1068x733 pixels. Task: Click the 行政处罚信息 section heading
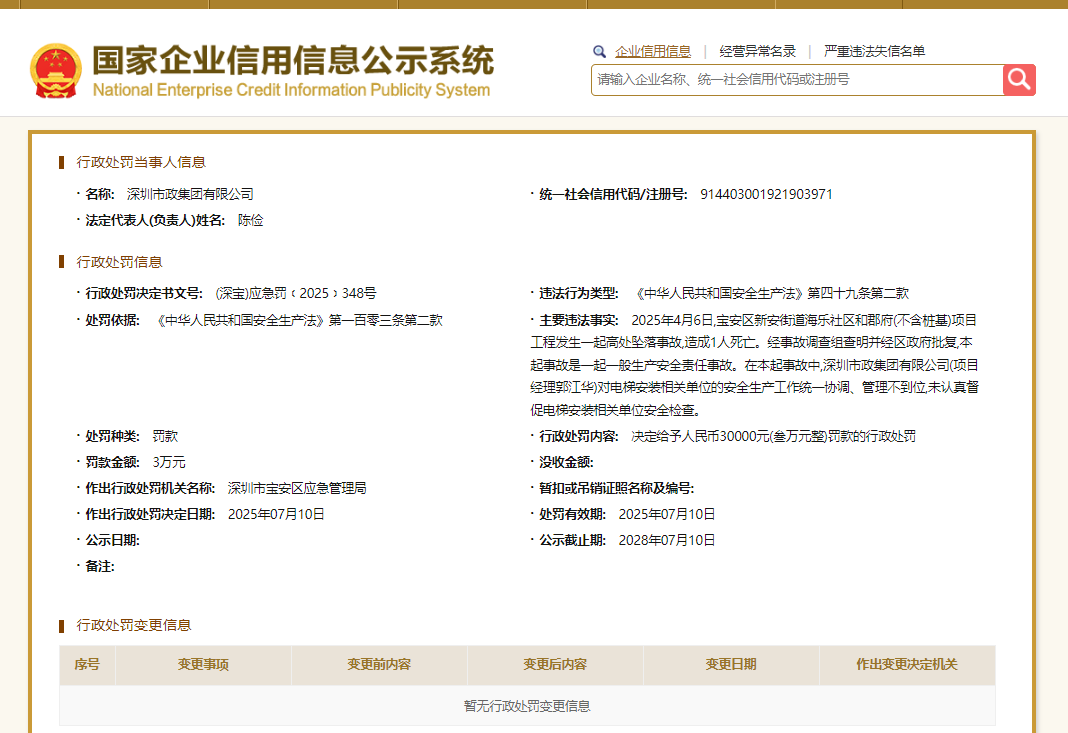(119, 262)
